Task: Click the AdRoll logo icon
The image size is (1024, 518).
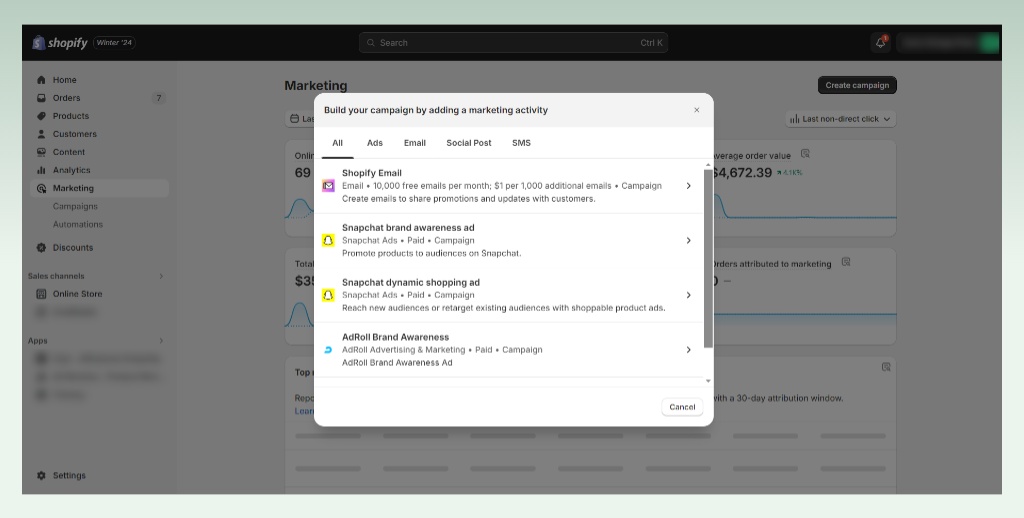Action: pyautogui.click(x=328, y=350)
